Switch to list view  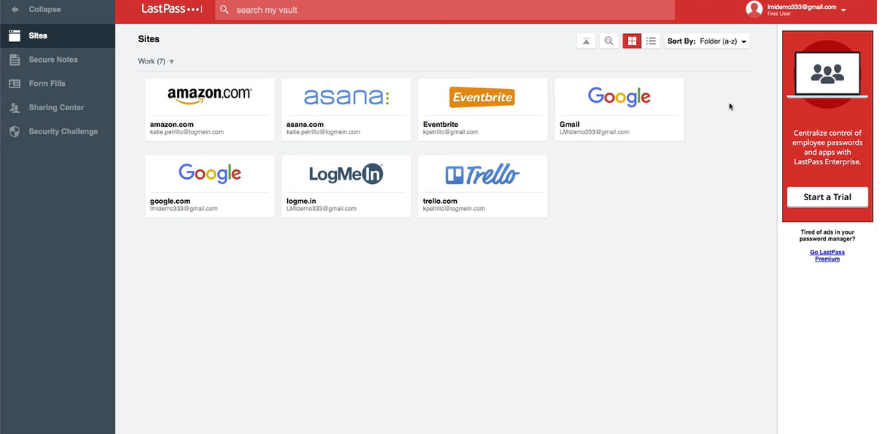click(x=651, y=41)
